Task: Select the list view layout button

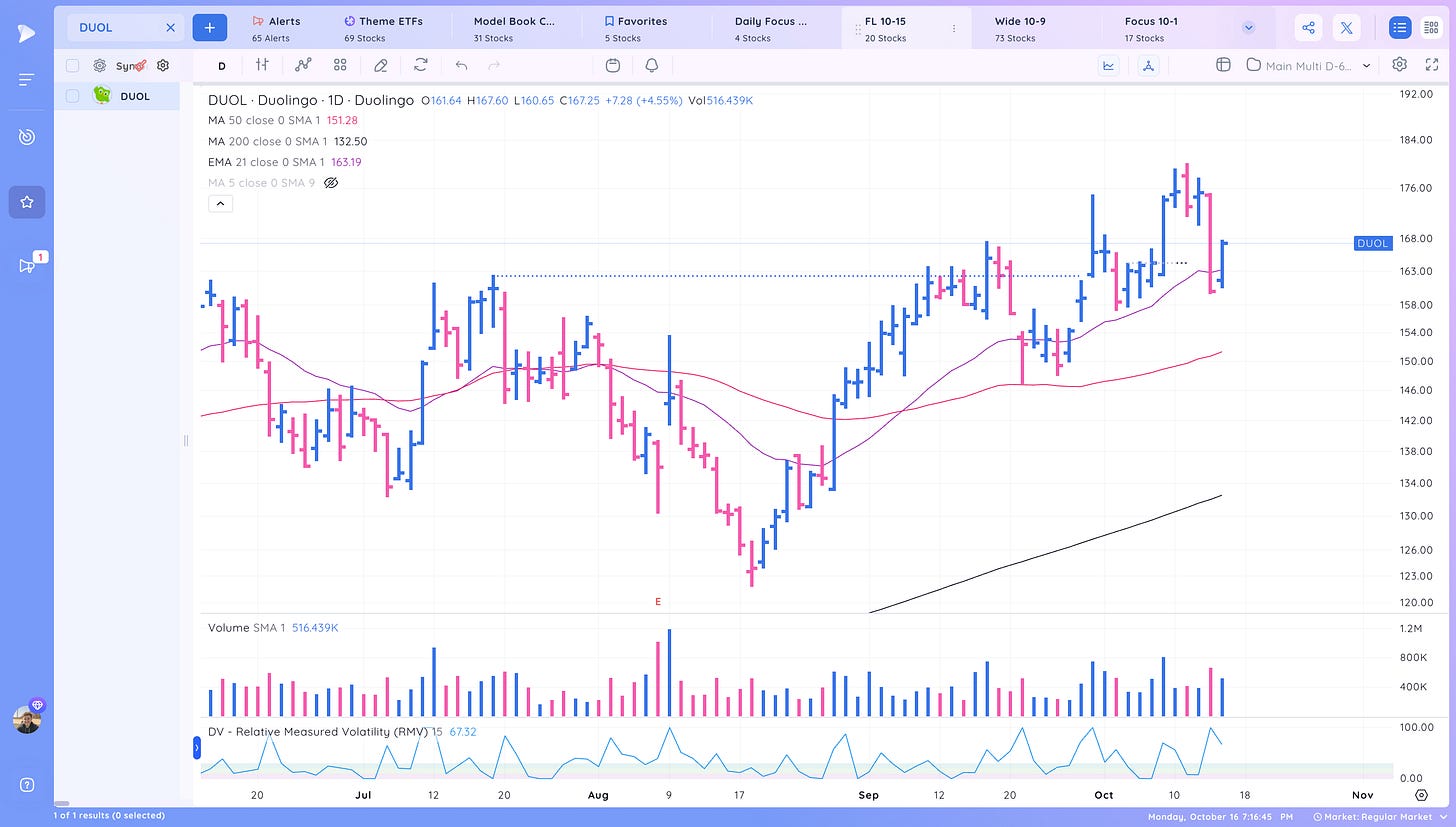Action: coord(1400,28)
